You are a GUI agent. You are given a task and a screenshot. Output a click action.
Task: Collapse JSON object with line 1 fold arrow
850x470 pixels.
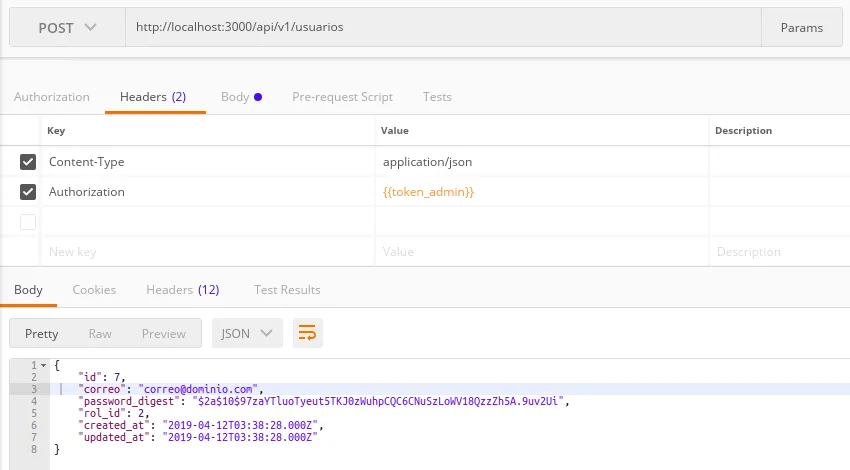pos(43,366)
